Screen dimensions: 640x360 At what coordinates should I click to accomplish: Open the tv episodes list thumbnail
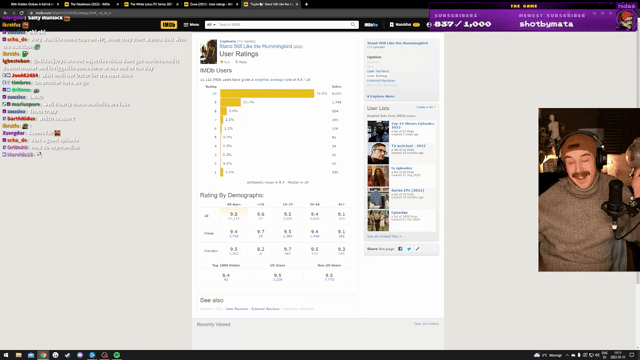coord(378,176)
